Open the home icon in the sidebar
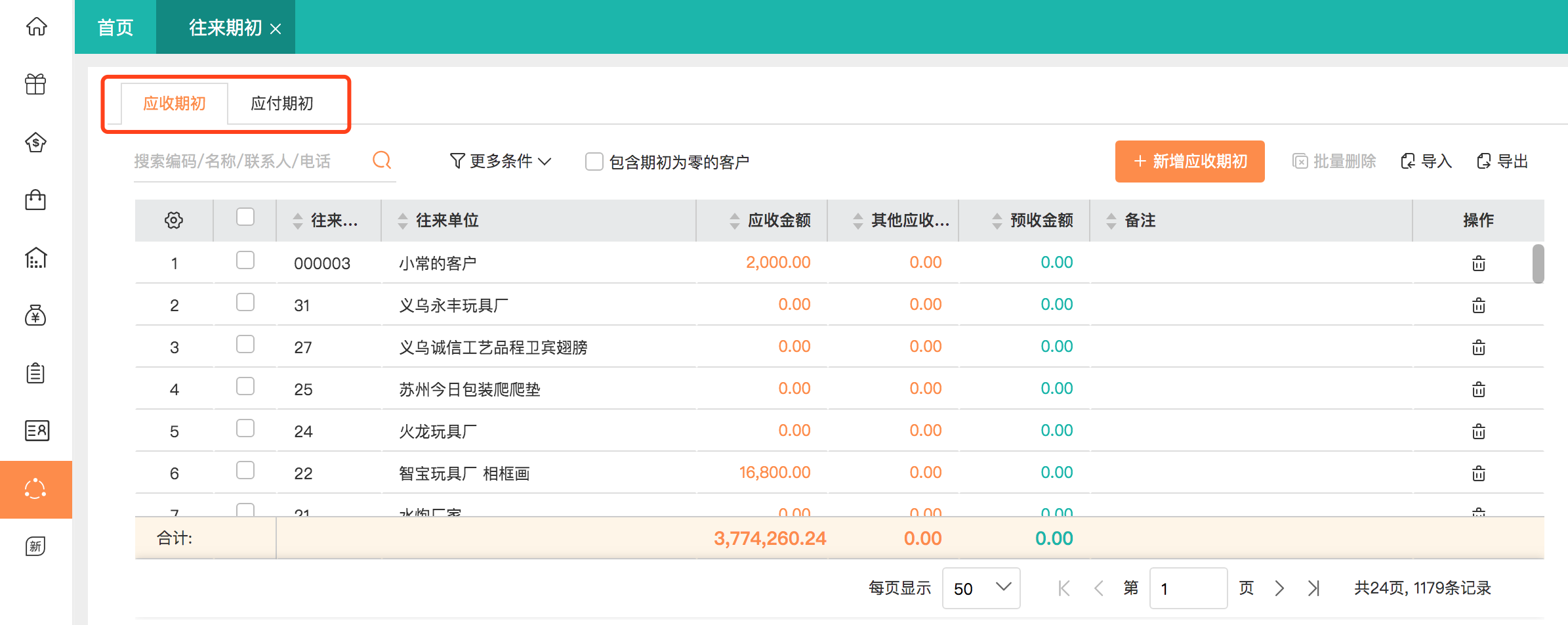 click(36, 26)
